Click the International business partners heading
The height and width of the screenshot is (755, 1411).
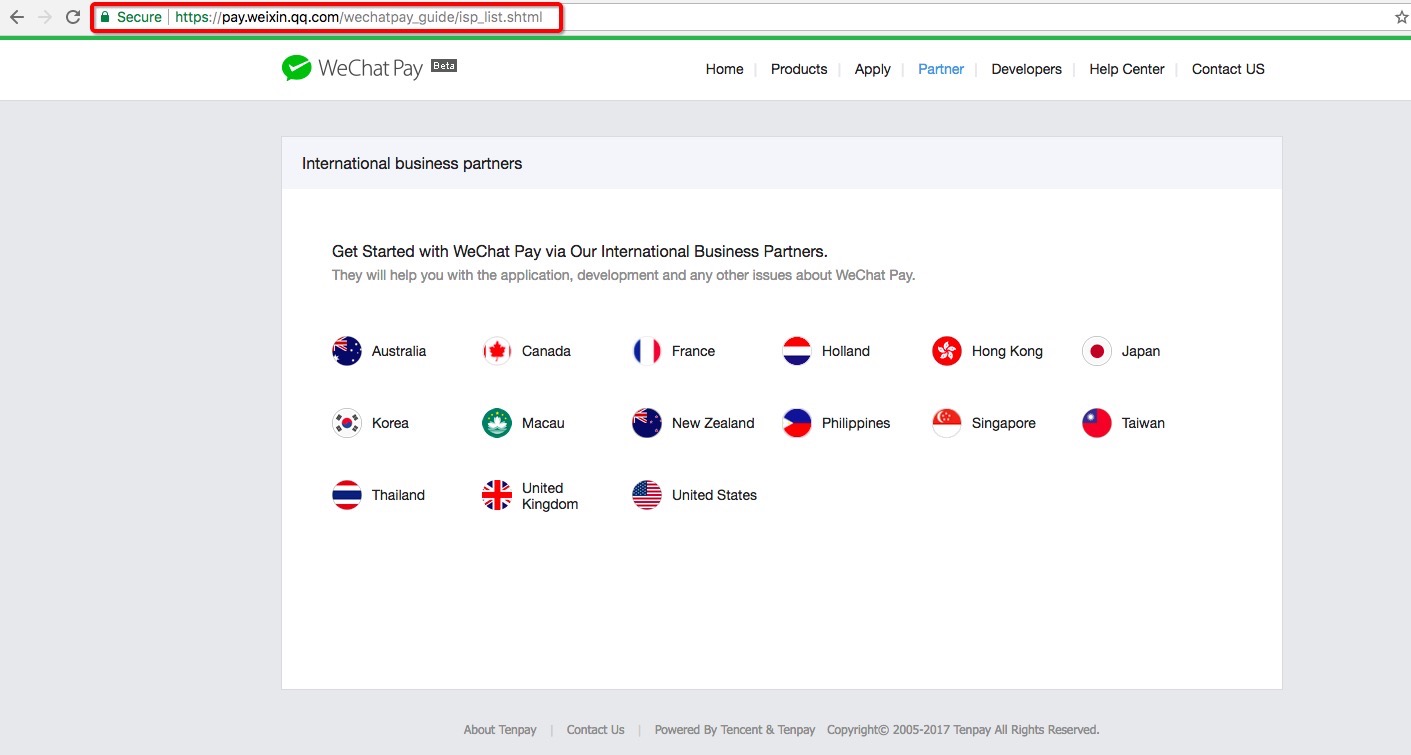(x=412, y=163)
